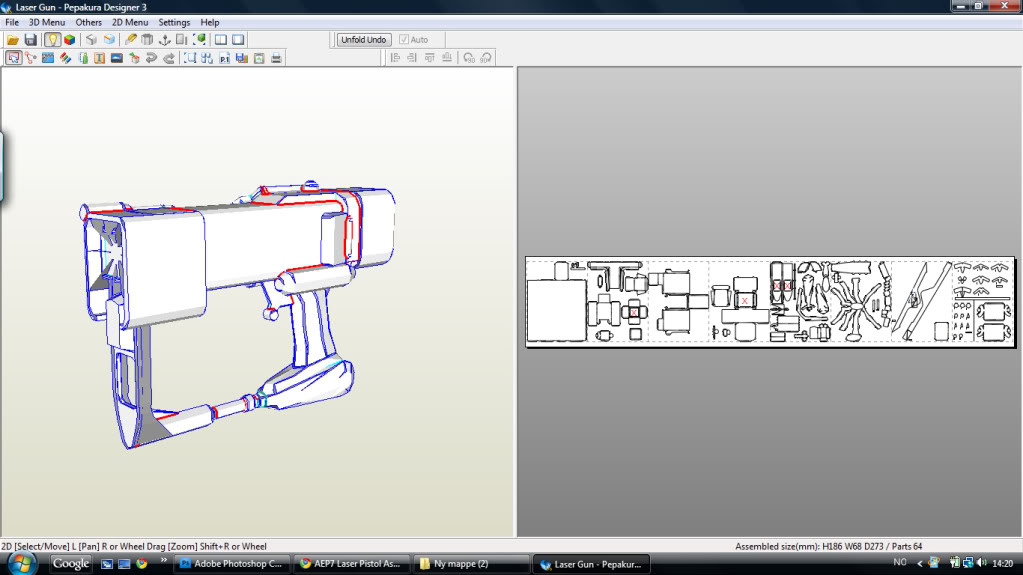Click the blue clapperboard icon
The image size is (1023, 575).
[x=48, y=58]
